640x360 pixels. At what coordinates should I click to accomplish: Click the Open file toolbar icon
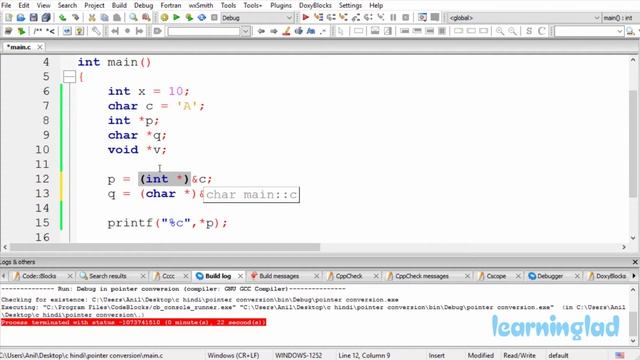pyautogui.click(x=21, y=18)
